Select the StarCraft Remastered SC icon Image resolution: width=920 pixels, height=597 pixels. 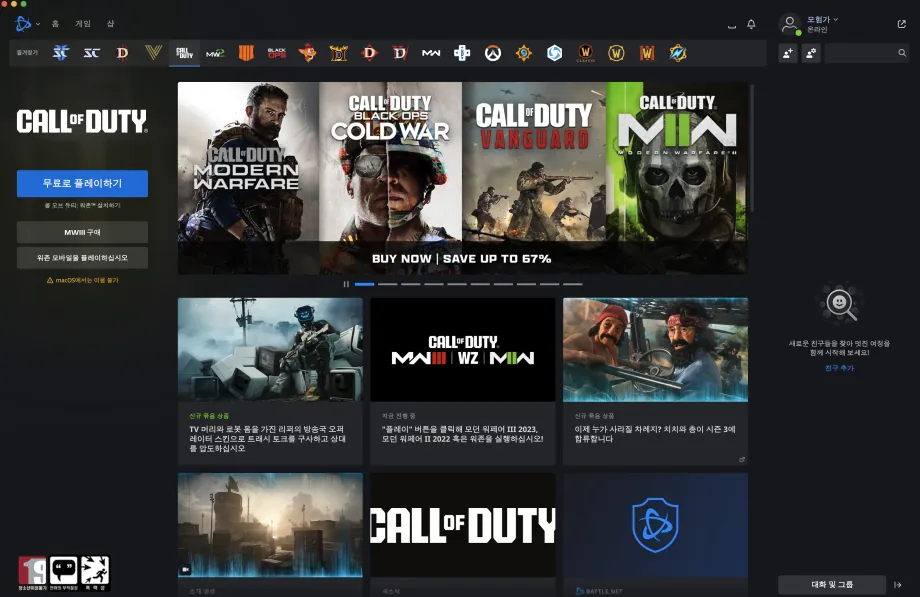[92, 53]
